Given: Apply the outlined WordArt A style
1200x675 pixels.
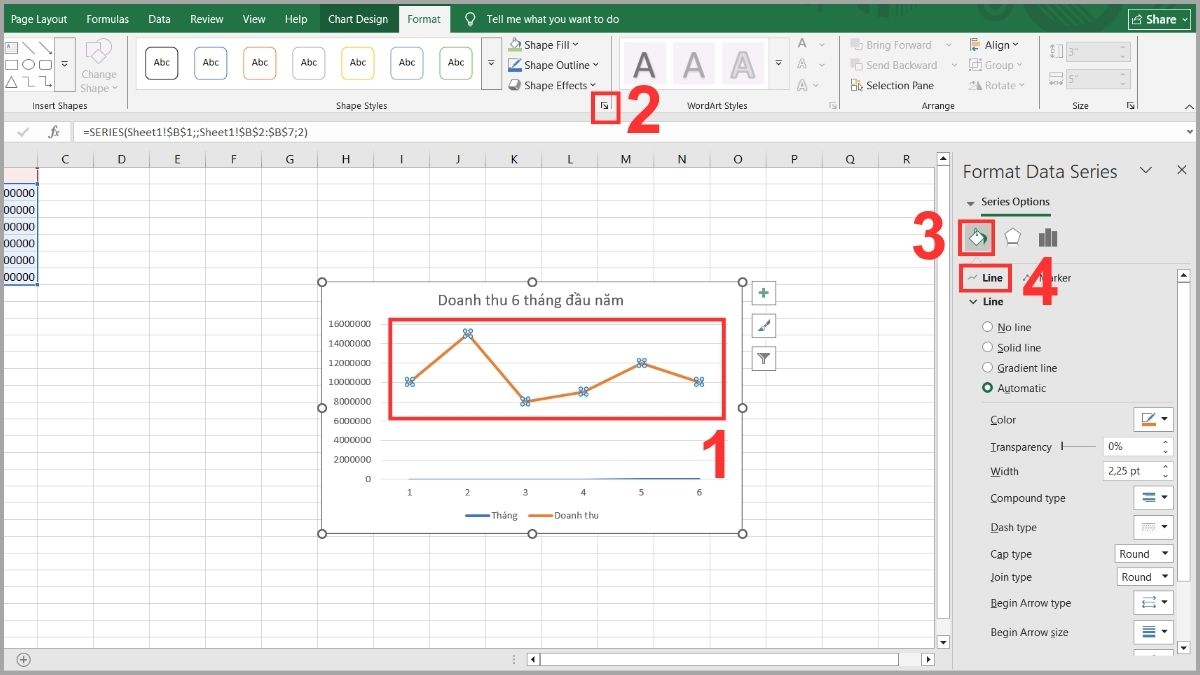Looking at the screenshot, I should (x=742, y=65).
